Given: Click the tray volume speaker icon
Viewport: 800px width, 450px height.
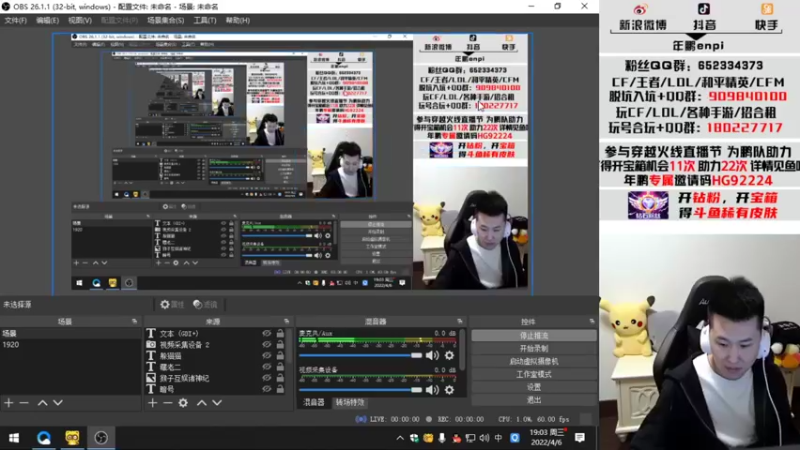Looking at the screenshot, I should [484, 438].
